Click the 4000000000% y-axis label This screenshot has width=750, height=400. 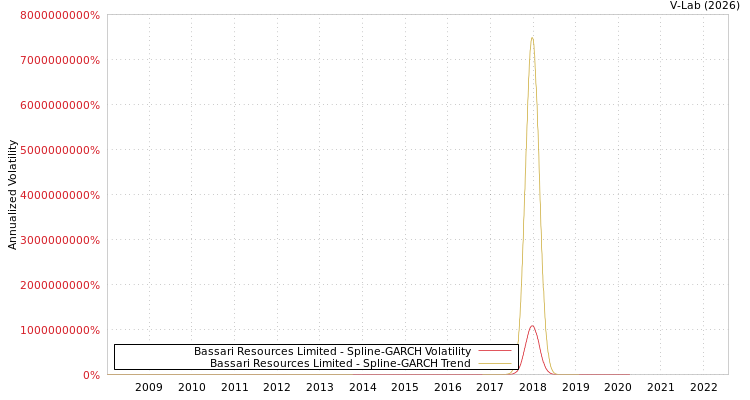pos(60,195)
